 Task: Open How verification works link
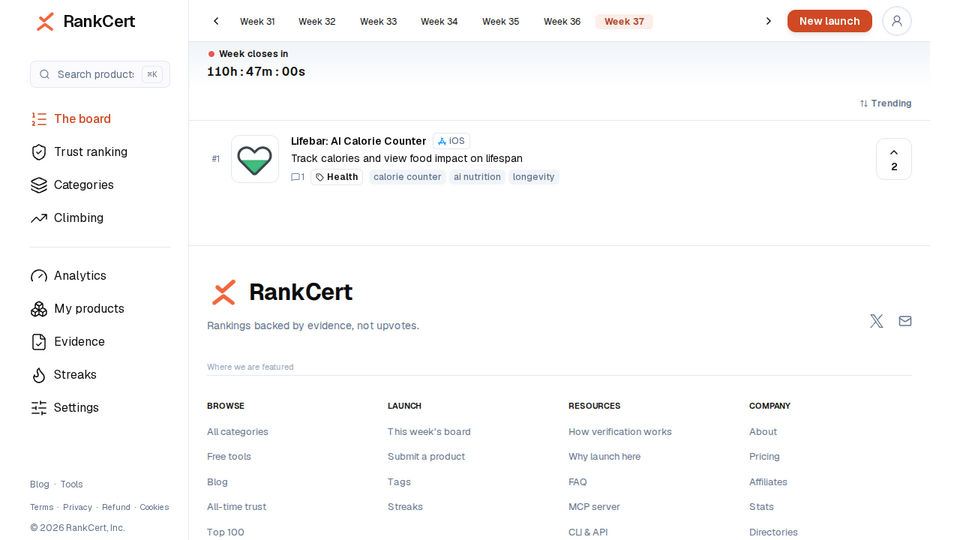(620, 432)
